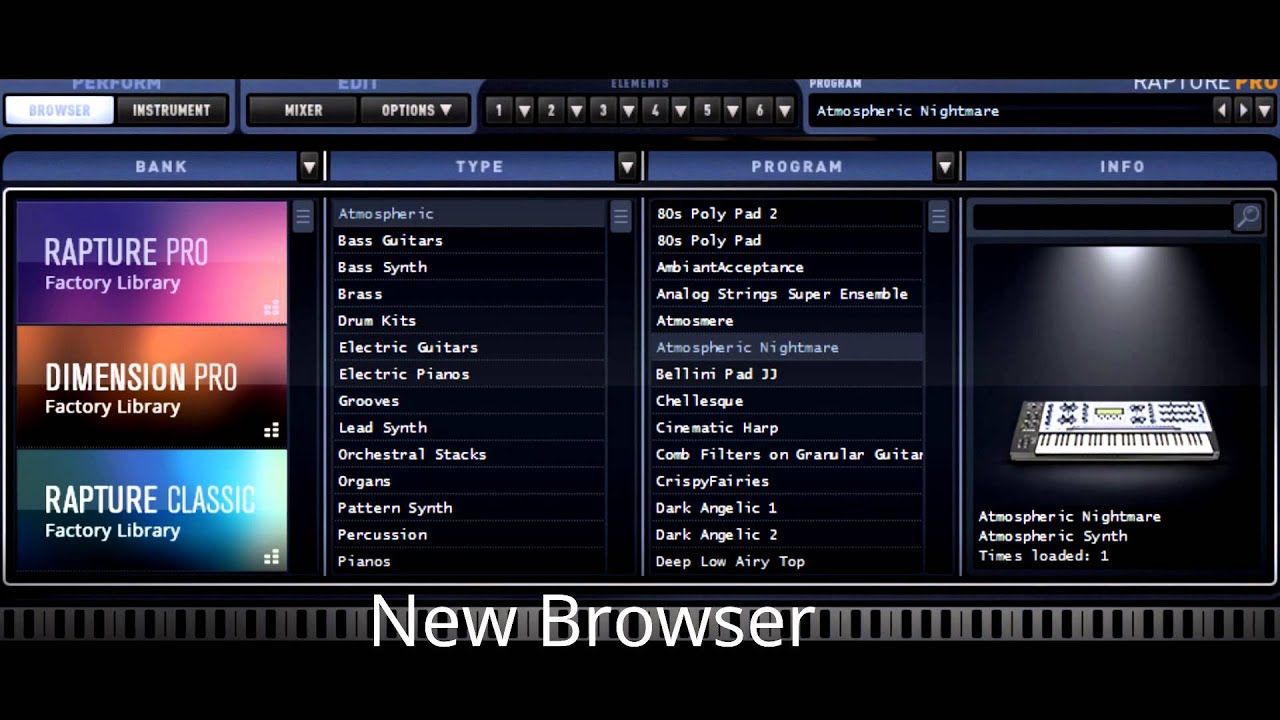The height and width of the screenshot is (720, 1280).
Task: Load the 80s Poly Pad 2 program
Action: coord(787,213)
